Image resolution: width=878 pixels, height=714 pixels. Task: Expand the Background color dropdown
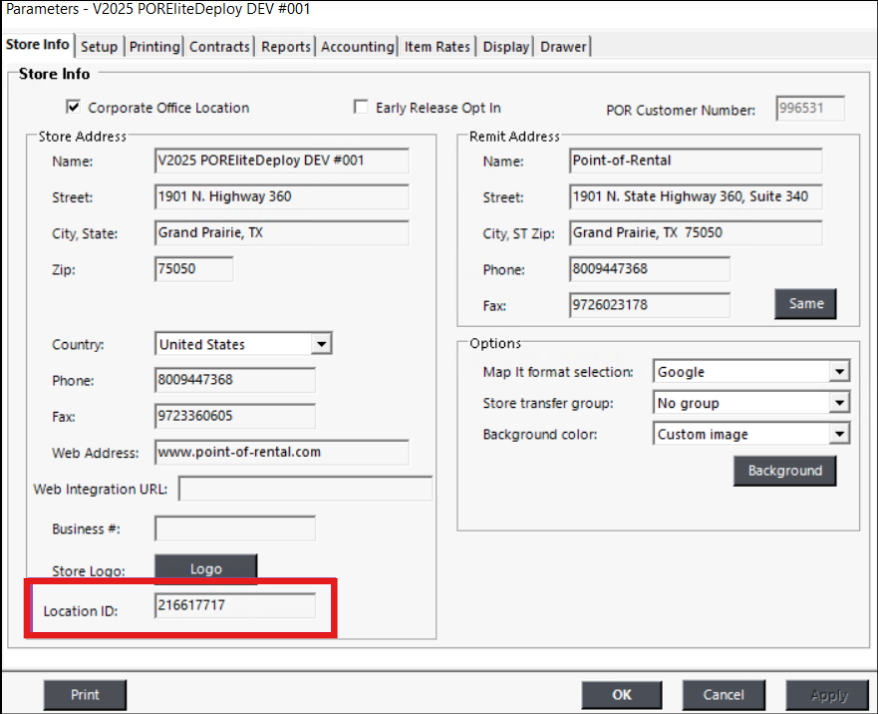pos(839,435)
